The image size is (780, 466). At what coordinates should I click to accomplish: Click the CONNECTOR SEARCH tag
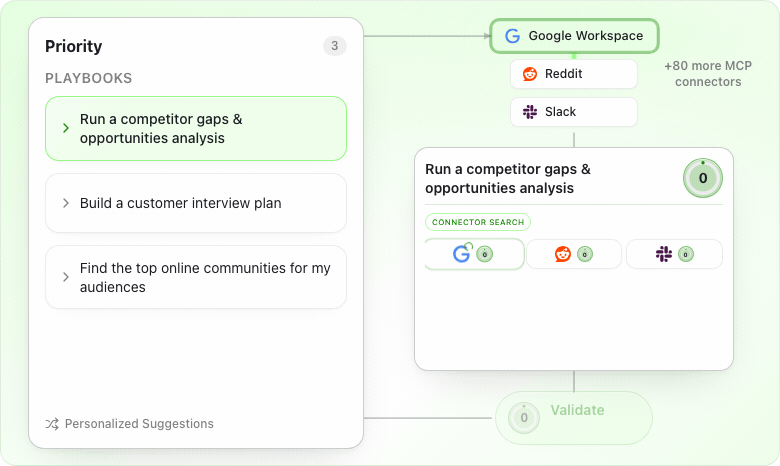(478, 222)
